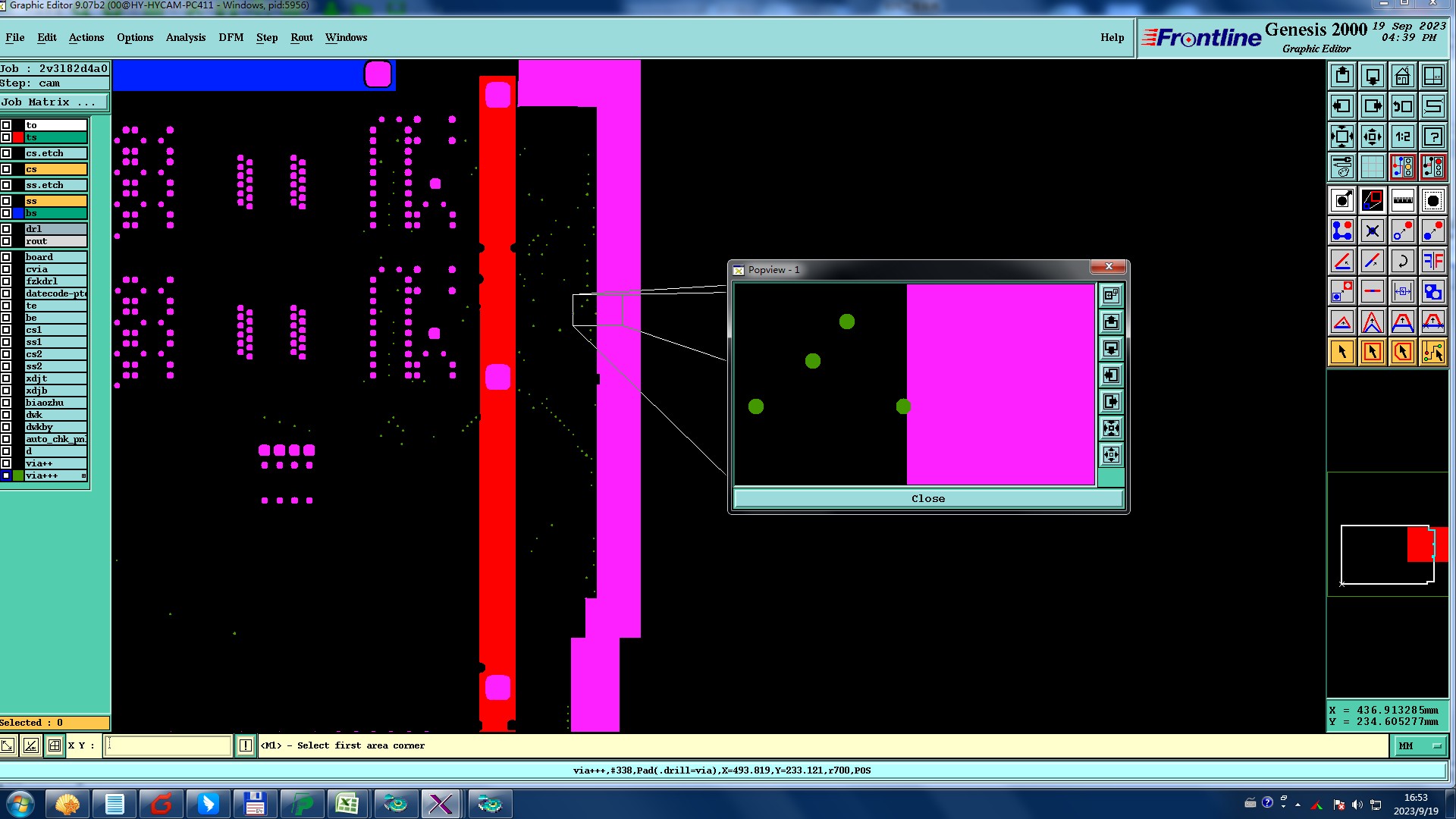Image resolution: width=1456 pixels, height=819 pixels.
Task: Click the mirror feature tool icon
Action: point(1432,261)
